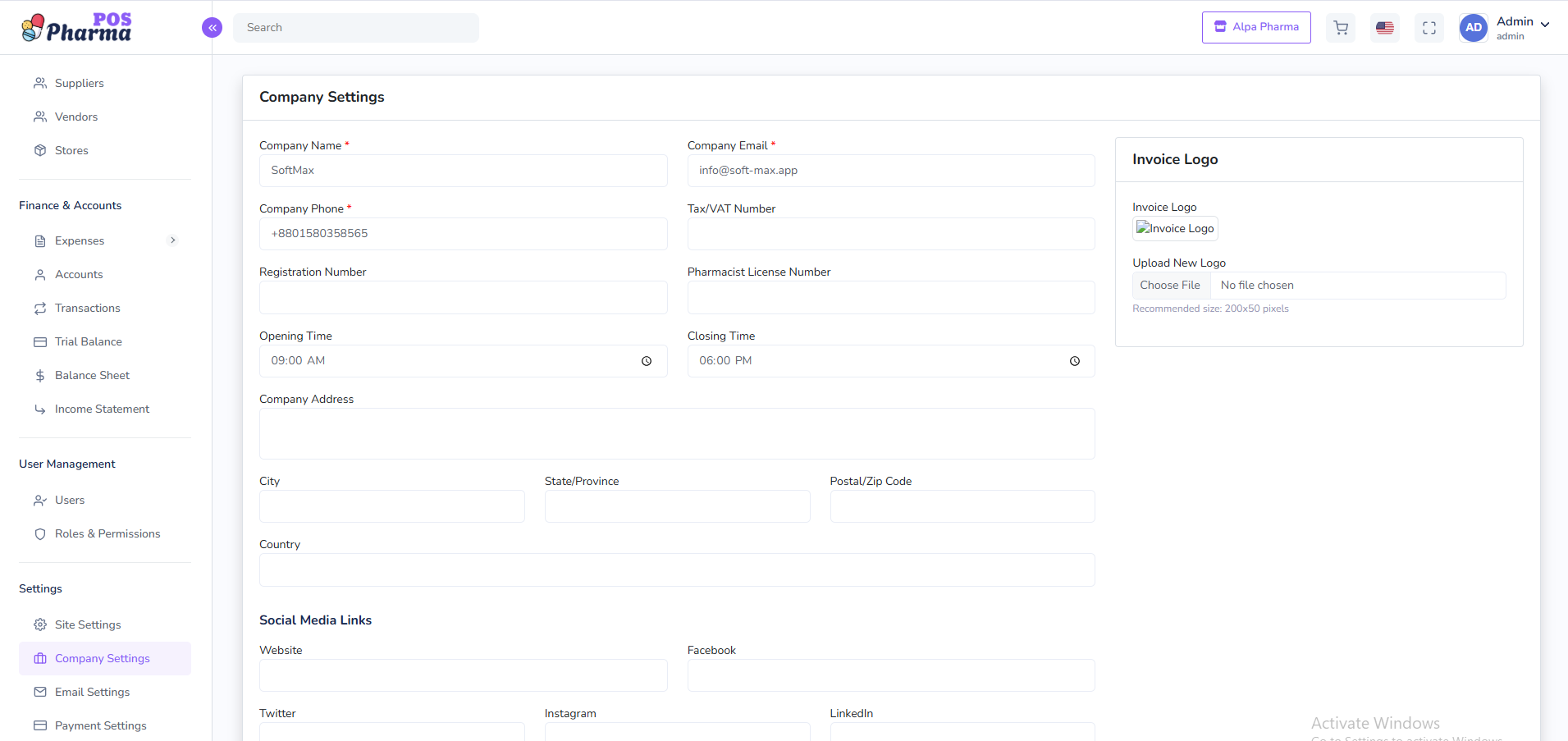This screenshot has width=1568, height=741.
Task: Click the PharmaPOS logo
Action: coord(76,28)
